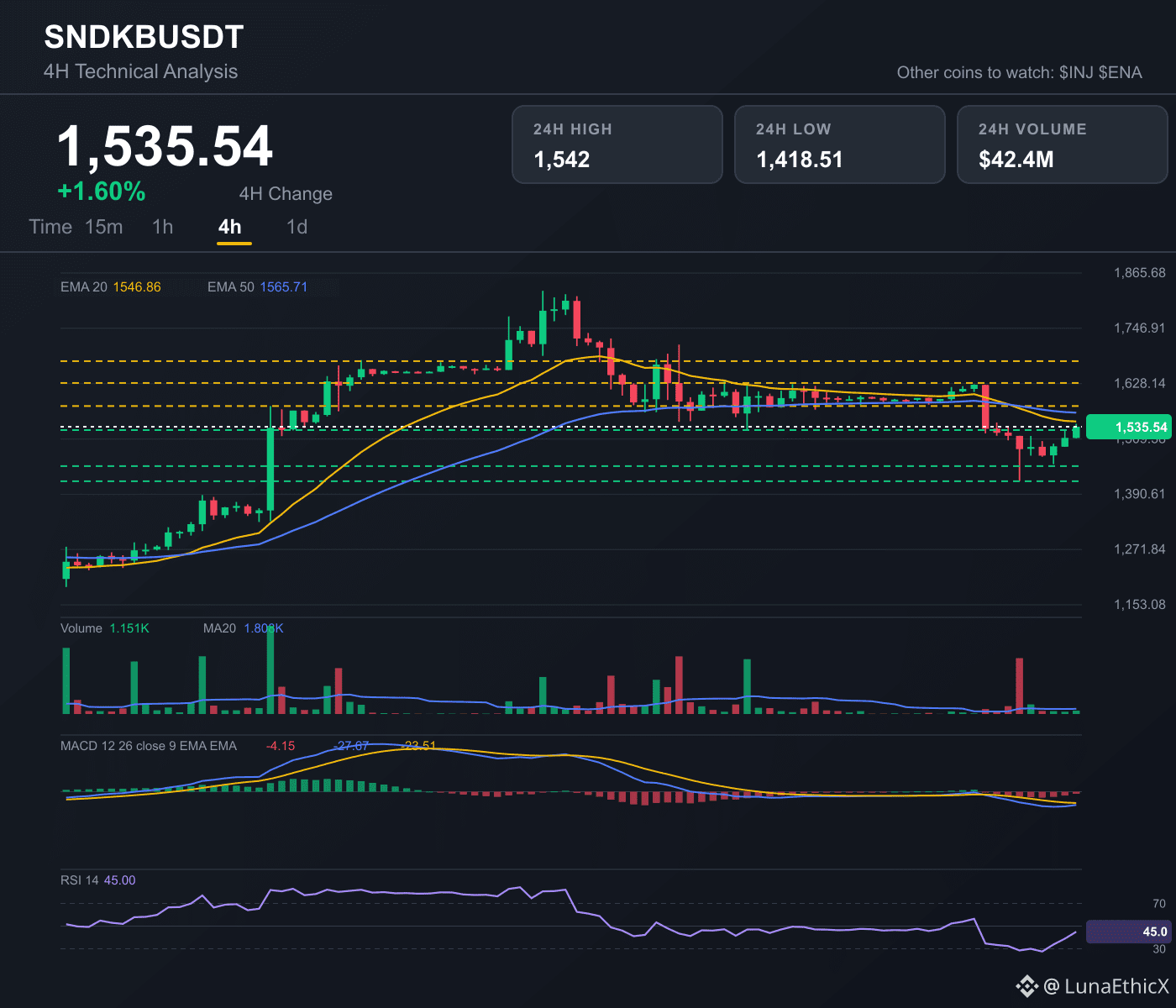This screenshot has height=1008, width=1176.
Task: Click the RSI 45.0 axis tag
Action: point(1130,932)
